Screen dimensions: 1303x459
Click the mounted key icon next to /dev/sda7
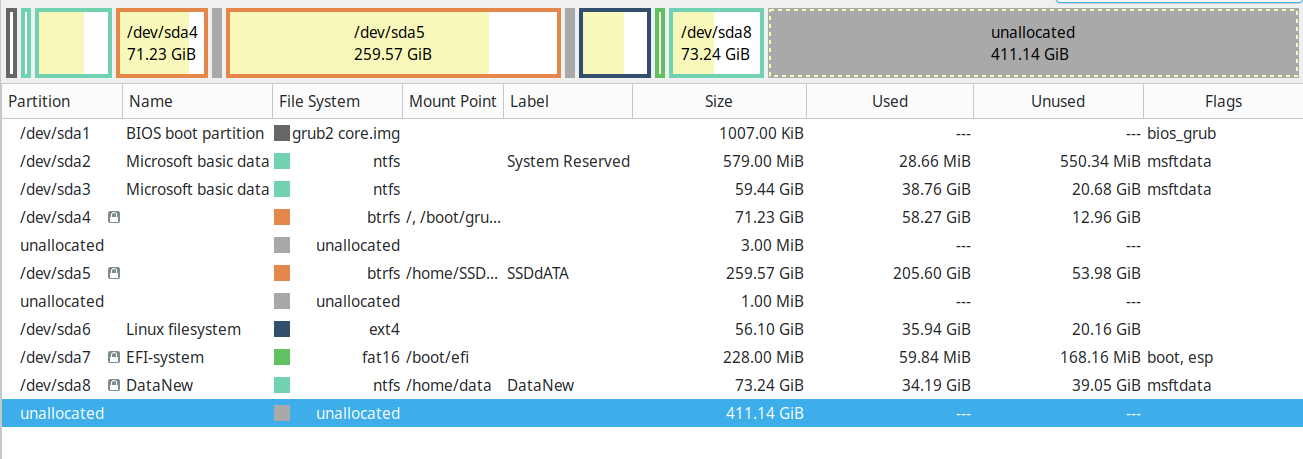click(x=114, y=357)
